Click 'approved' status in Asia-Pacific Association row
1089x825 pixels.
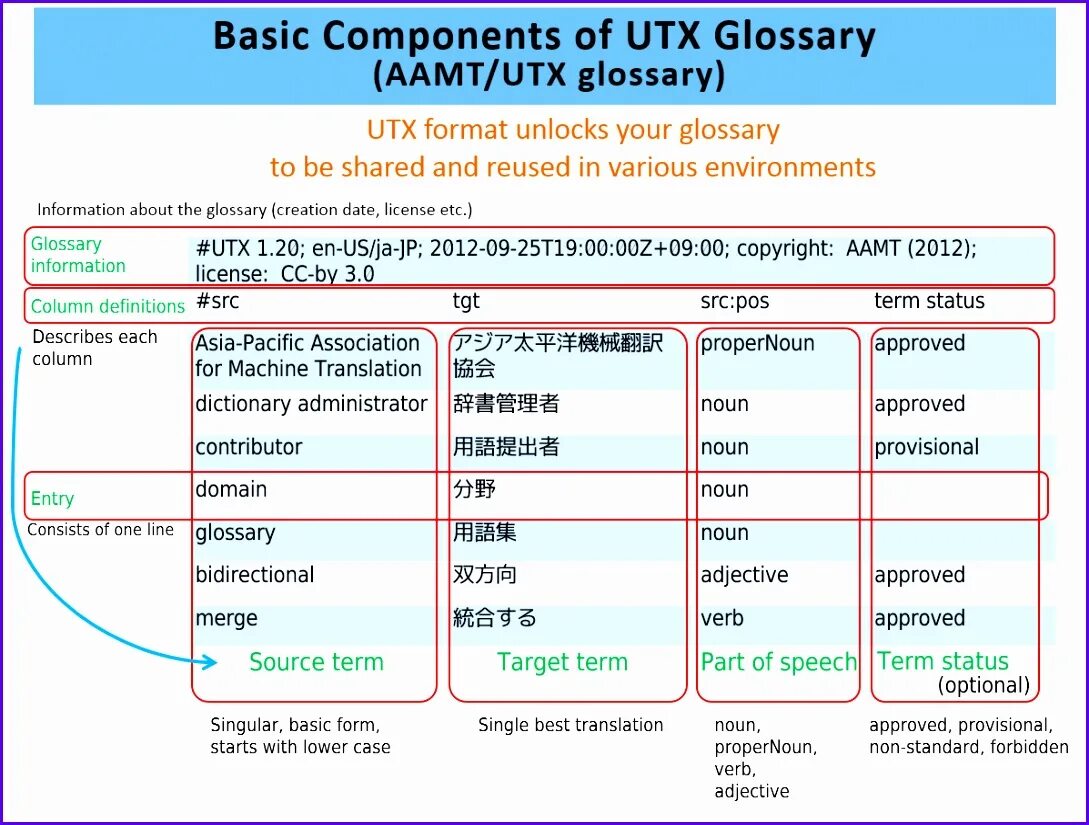pos(920,343)
